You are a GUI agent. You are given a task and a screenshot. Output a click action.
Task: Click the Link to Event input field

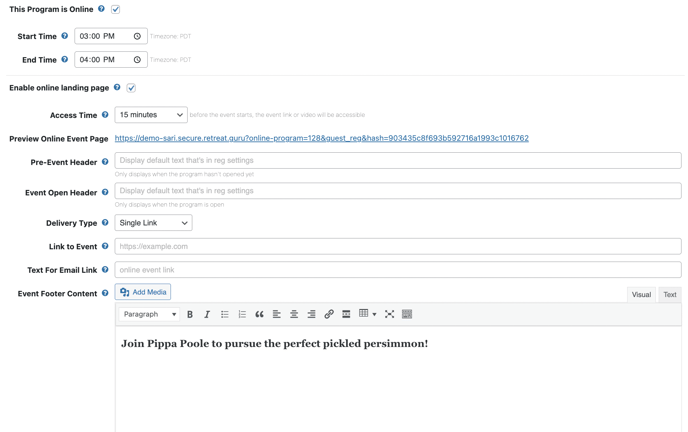click(398, 246)
